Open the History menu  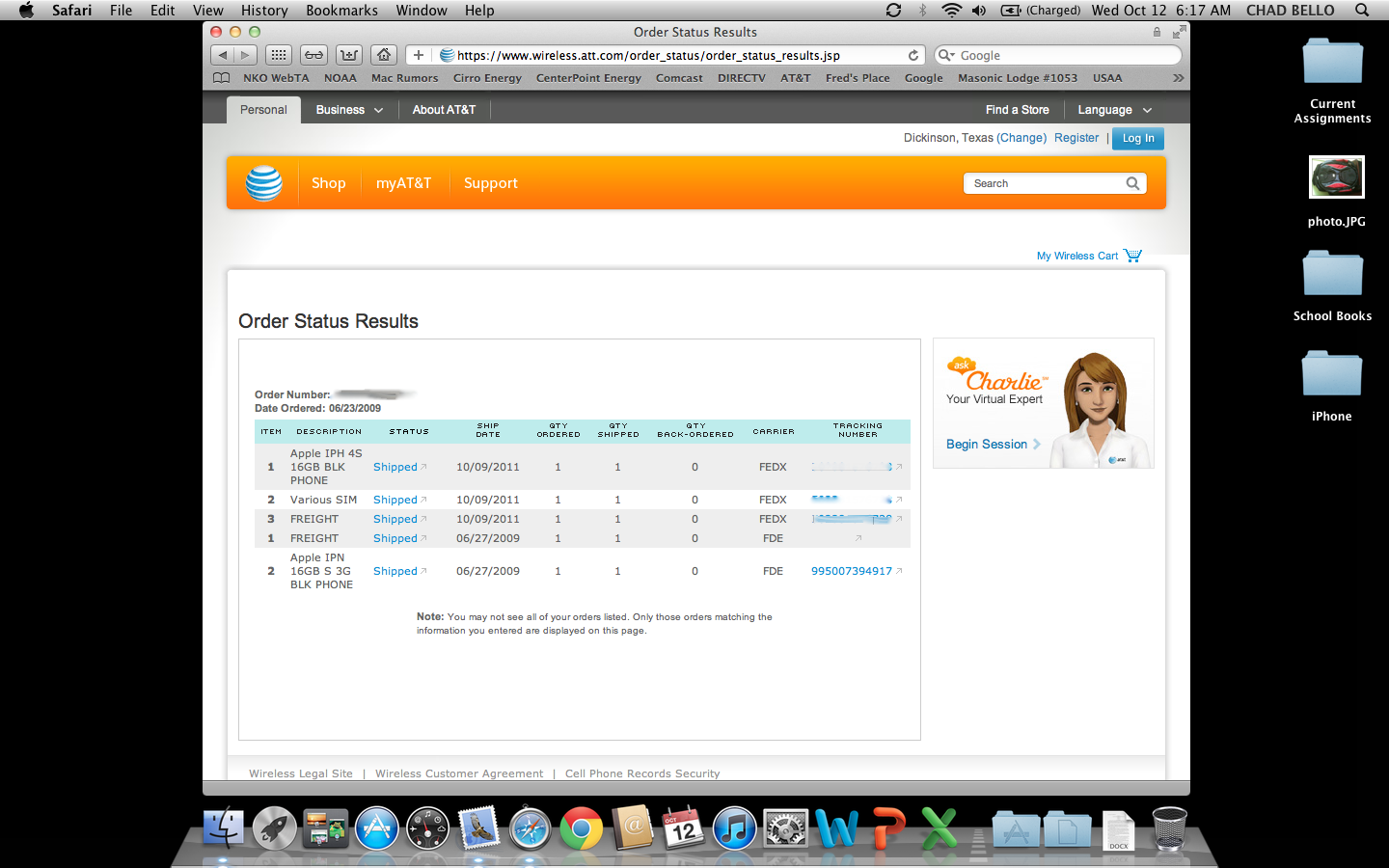(264, 10)
